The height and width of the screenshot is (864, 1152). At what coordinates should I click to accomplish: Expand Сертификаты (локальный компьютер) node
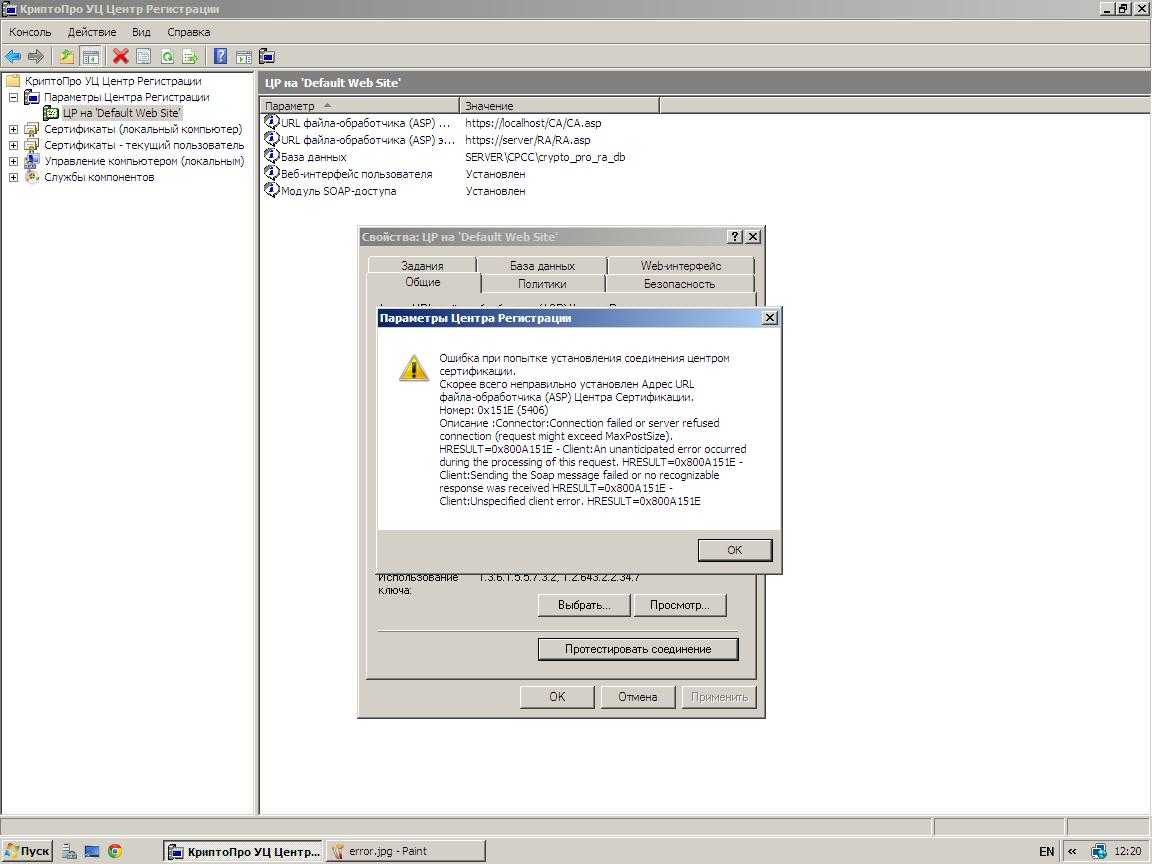[x=13, y=129]
